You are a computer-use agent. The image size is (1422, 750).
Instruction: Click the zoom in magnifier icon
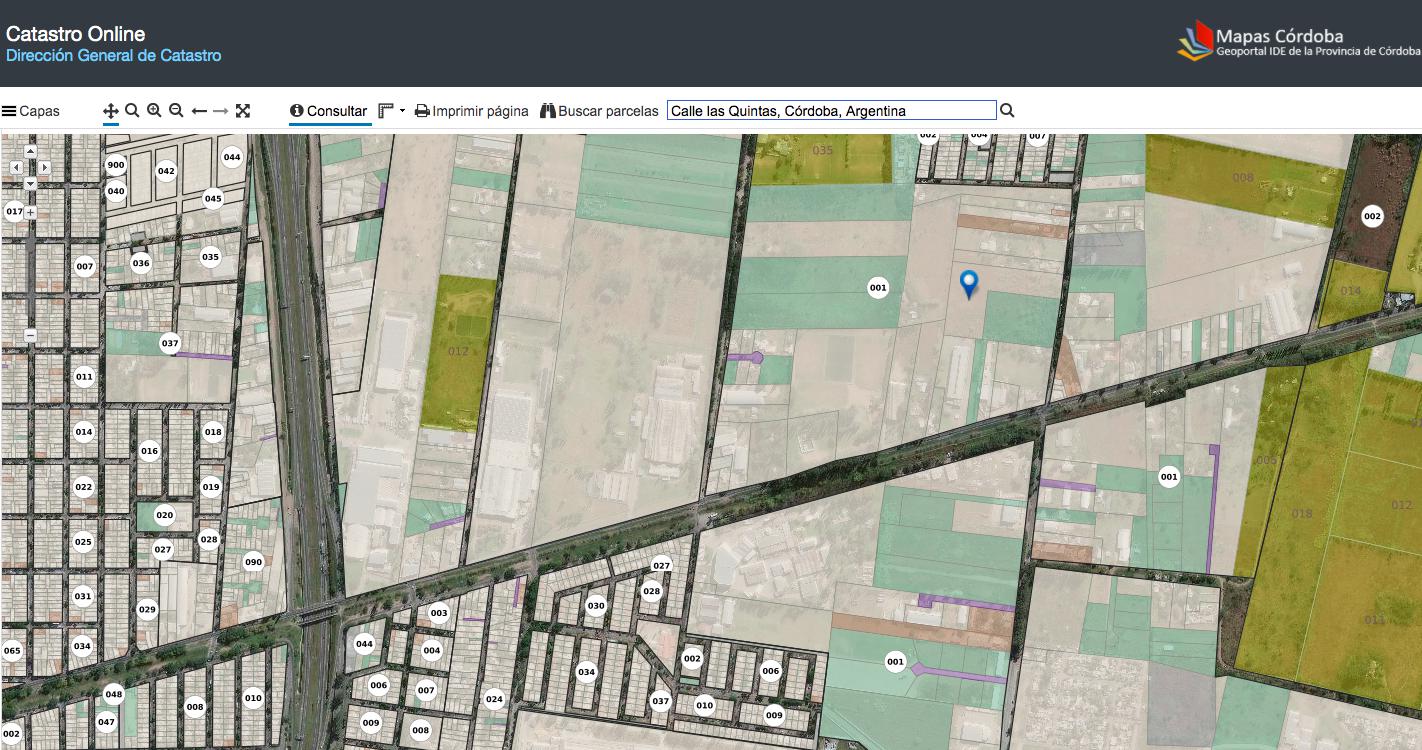point(154,111)
